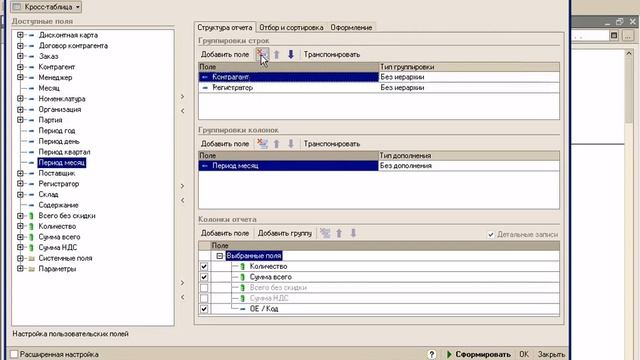Click Добавить поле in row groupings
This screenshot has width=640, height=360.
225,54
